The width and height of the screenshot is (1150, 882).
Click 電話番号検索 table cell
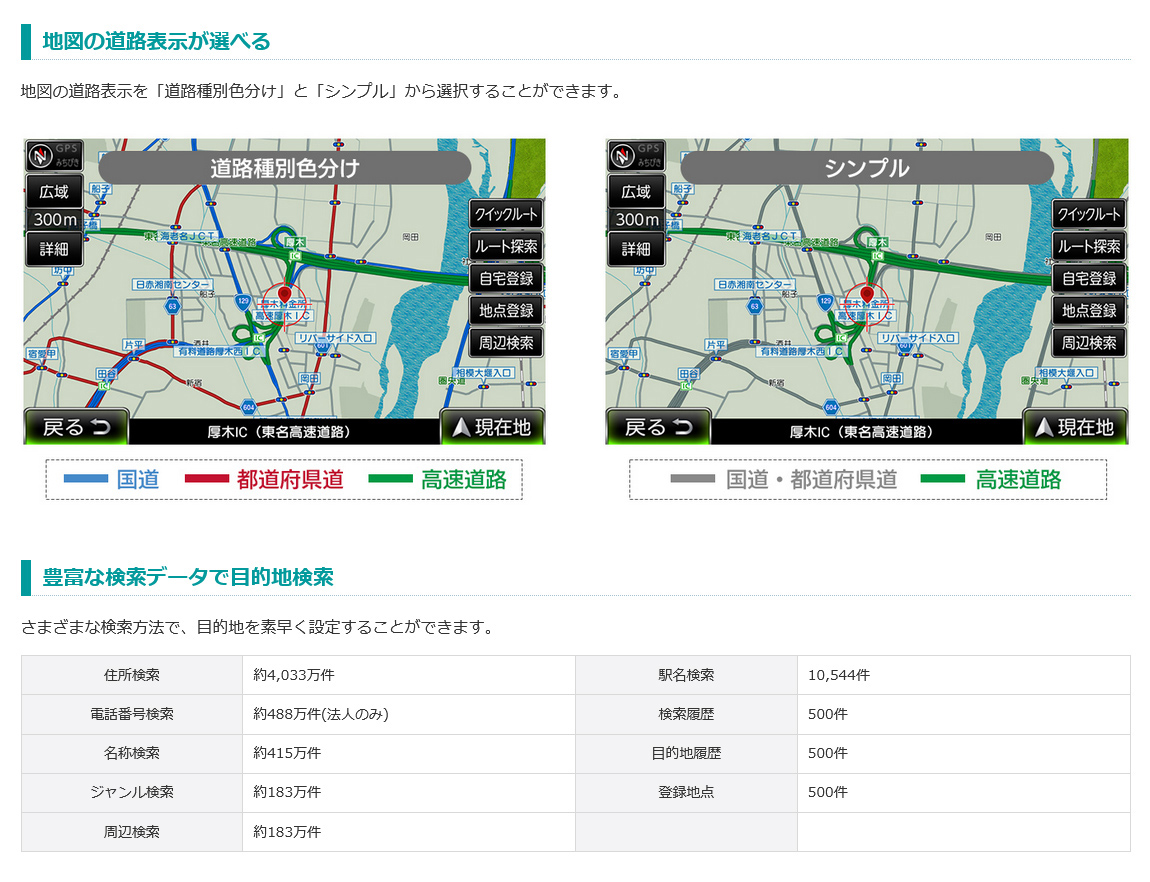[132, 714]
